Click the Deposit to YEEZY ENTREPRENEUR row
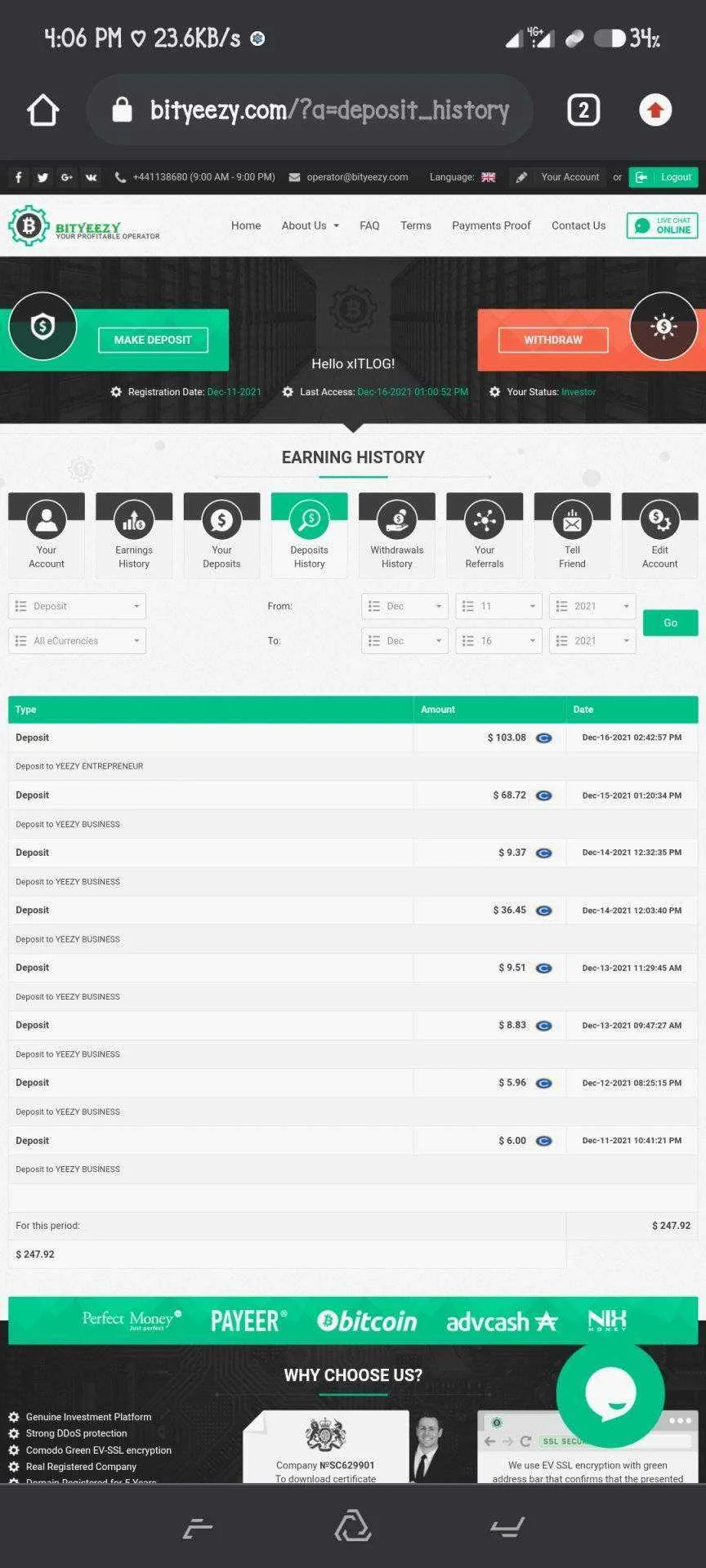Image resolution: width=706 pixels, height=1568 pixels. click(353, 767)
